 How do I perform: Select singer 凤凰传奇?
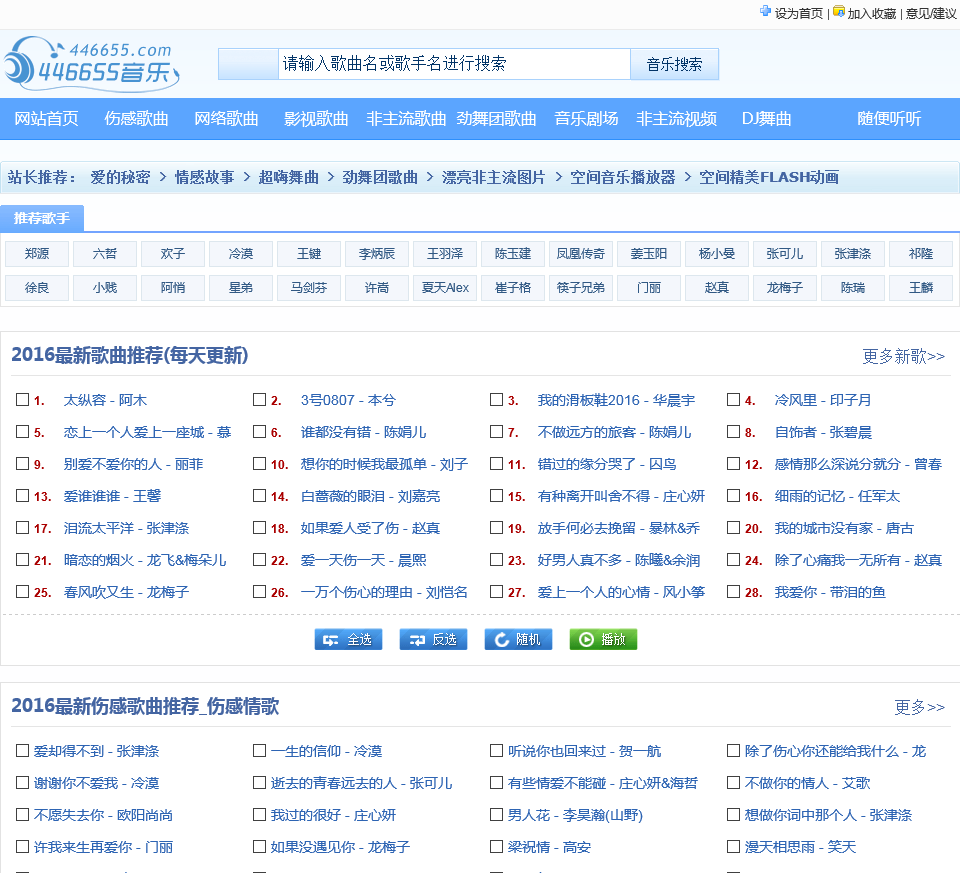coord(580,254)
